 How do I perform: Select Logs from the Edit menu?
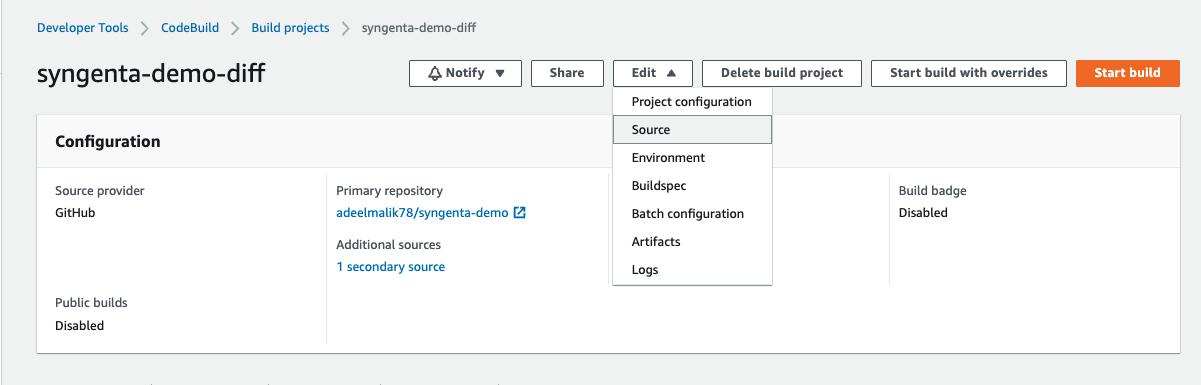pos(692,270)
